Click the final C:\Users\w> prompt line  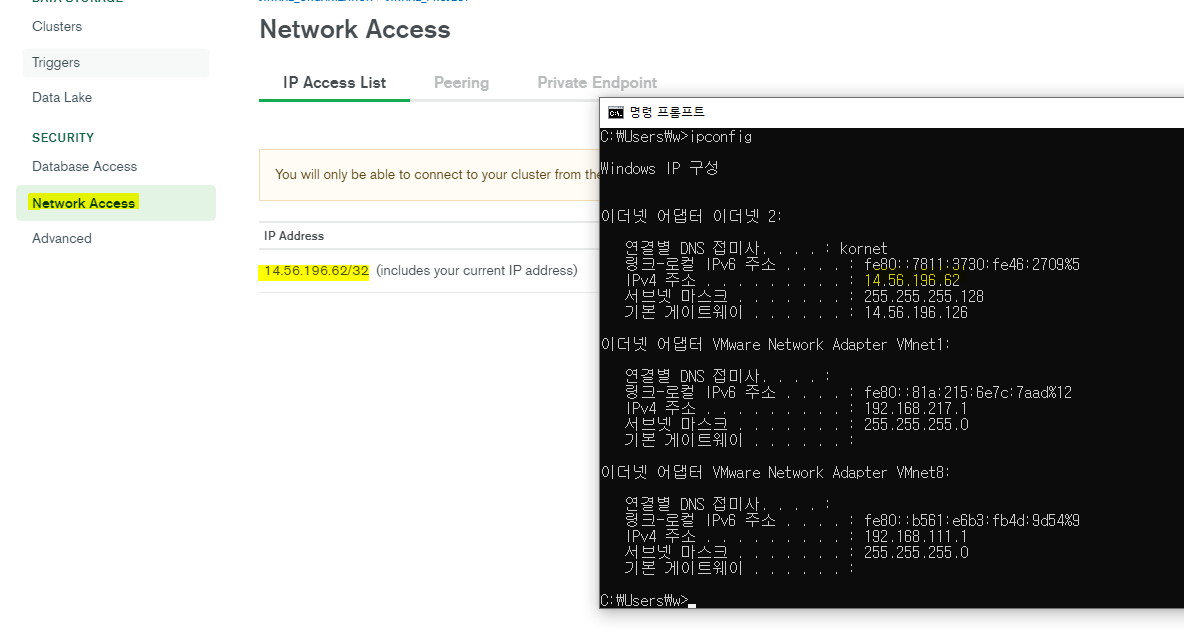pyautogui.click(x=648, y=601)
